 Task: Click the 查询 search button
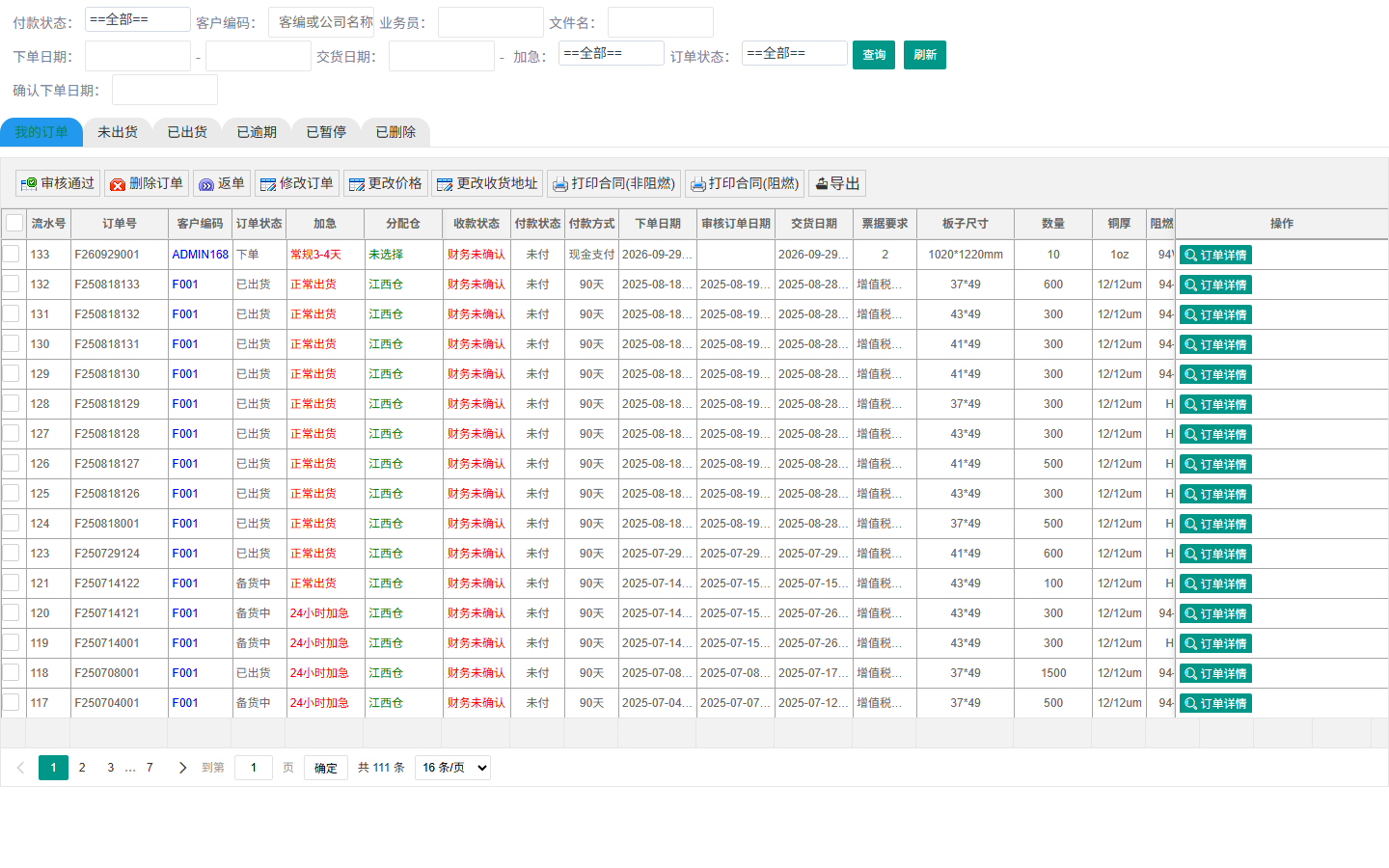pos(874,55)
